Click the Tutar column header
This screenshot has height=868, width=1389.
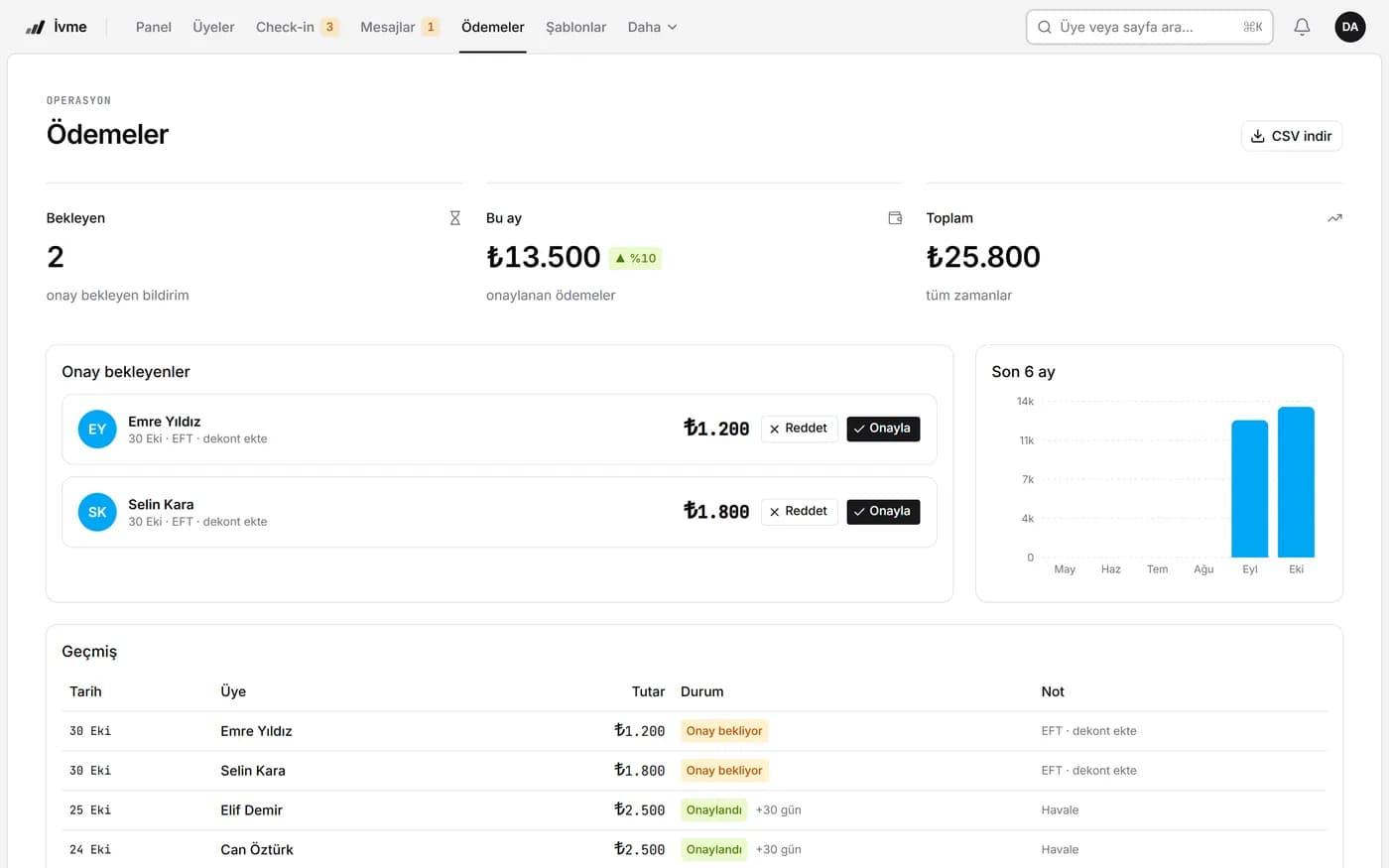[648, 691]
